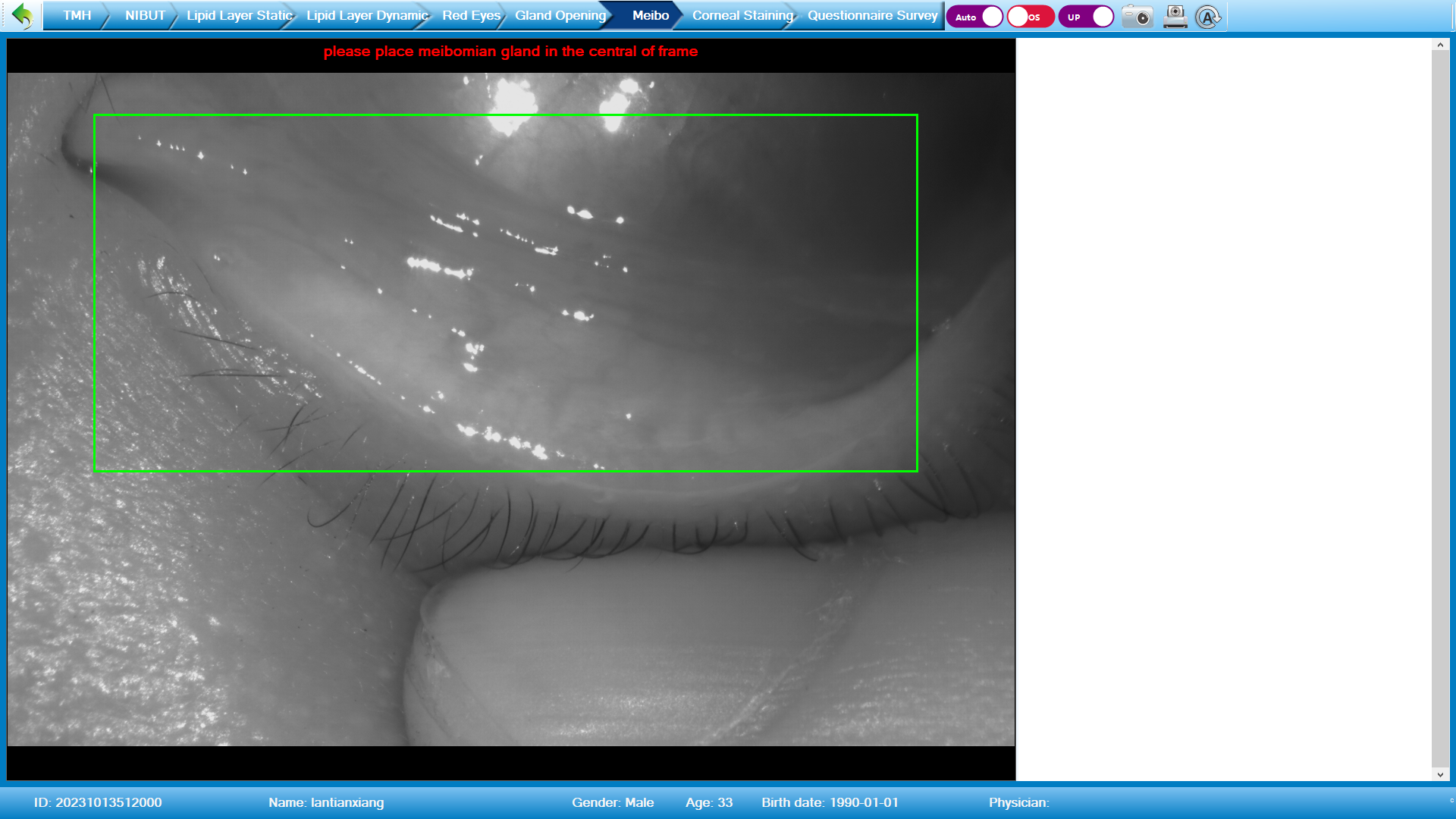The image size is (1456, 819).
Task: Click inside the green meibomian frame
Action: tap(505, 293)
